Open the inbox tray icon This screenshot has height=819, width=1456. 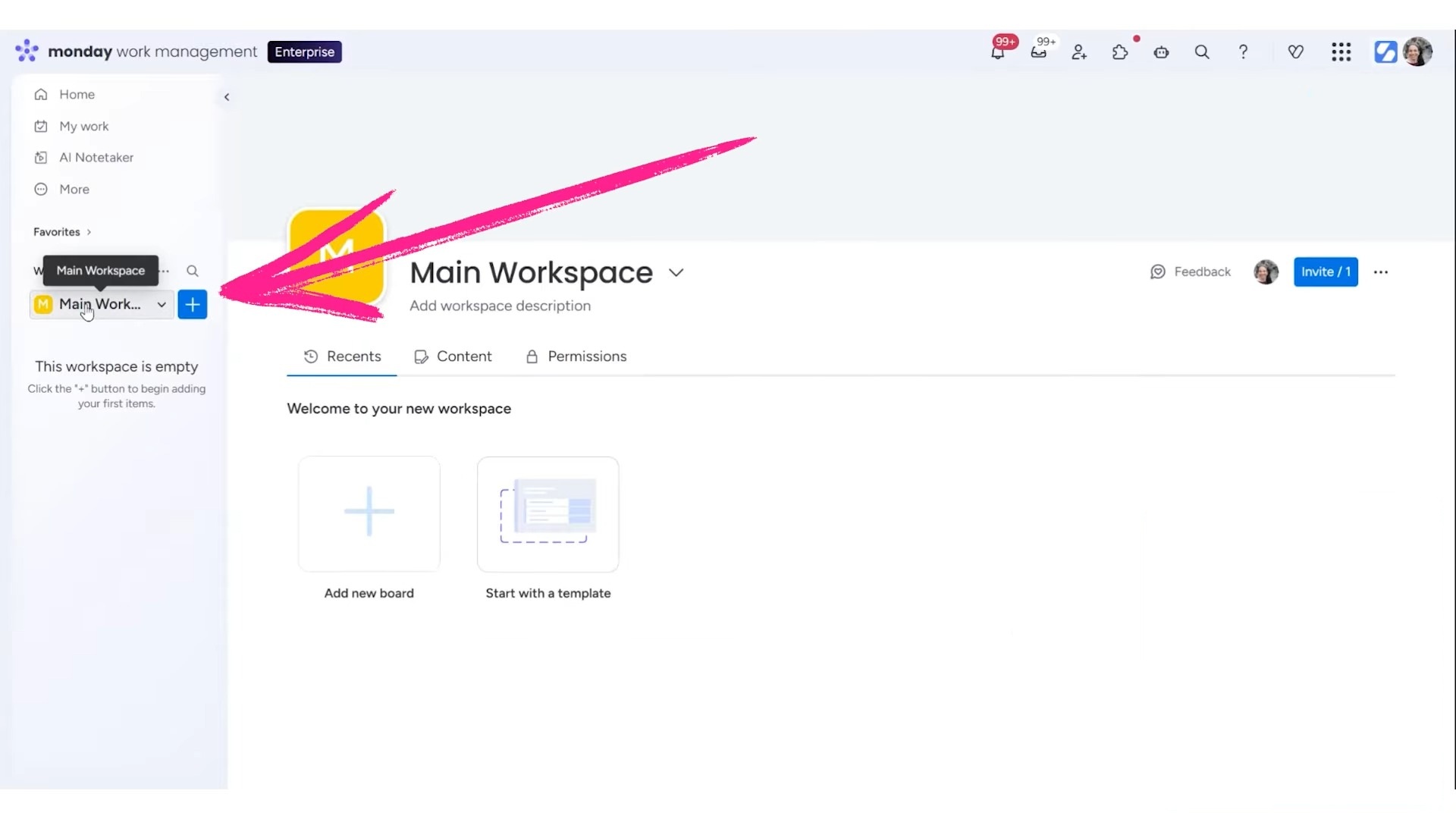[x=1038, y=52]
